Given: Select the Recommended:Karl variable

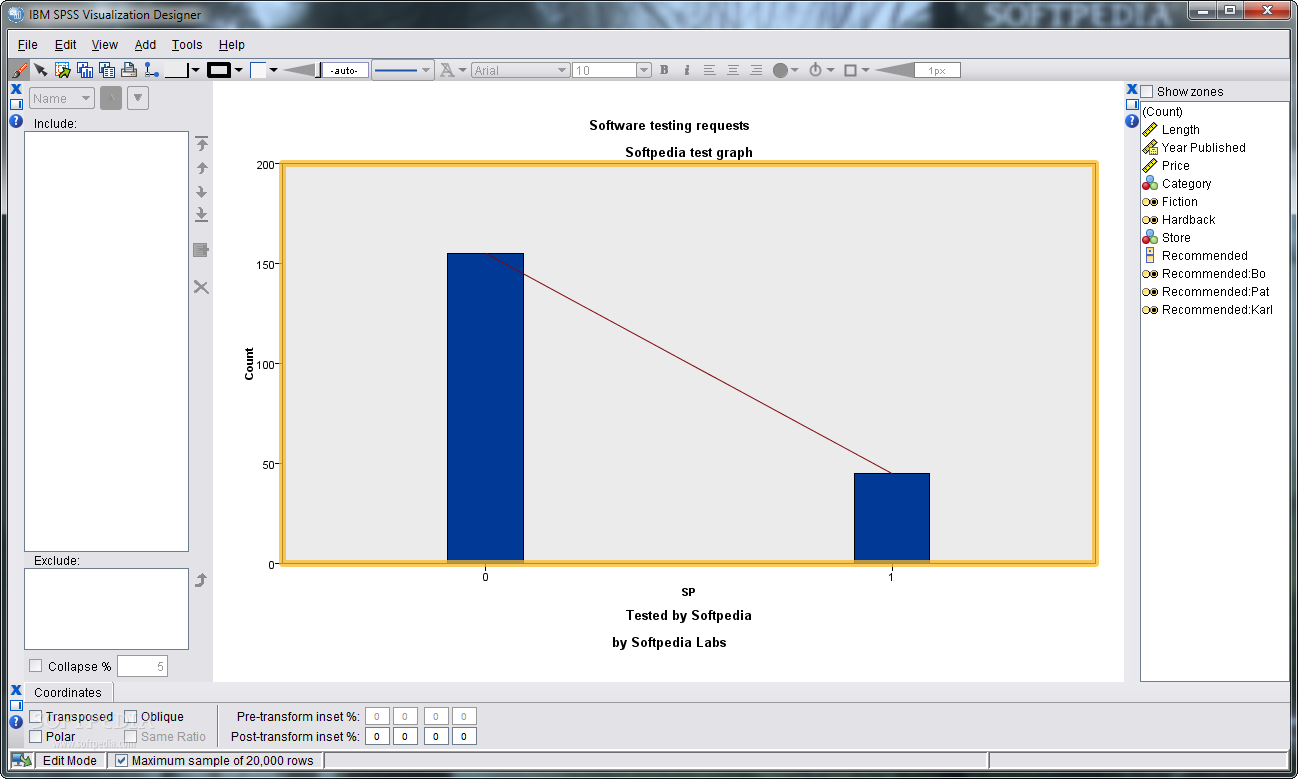Looking at the screenshot, I should (x=1217, y=310).
